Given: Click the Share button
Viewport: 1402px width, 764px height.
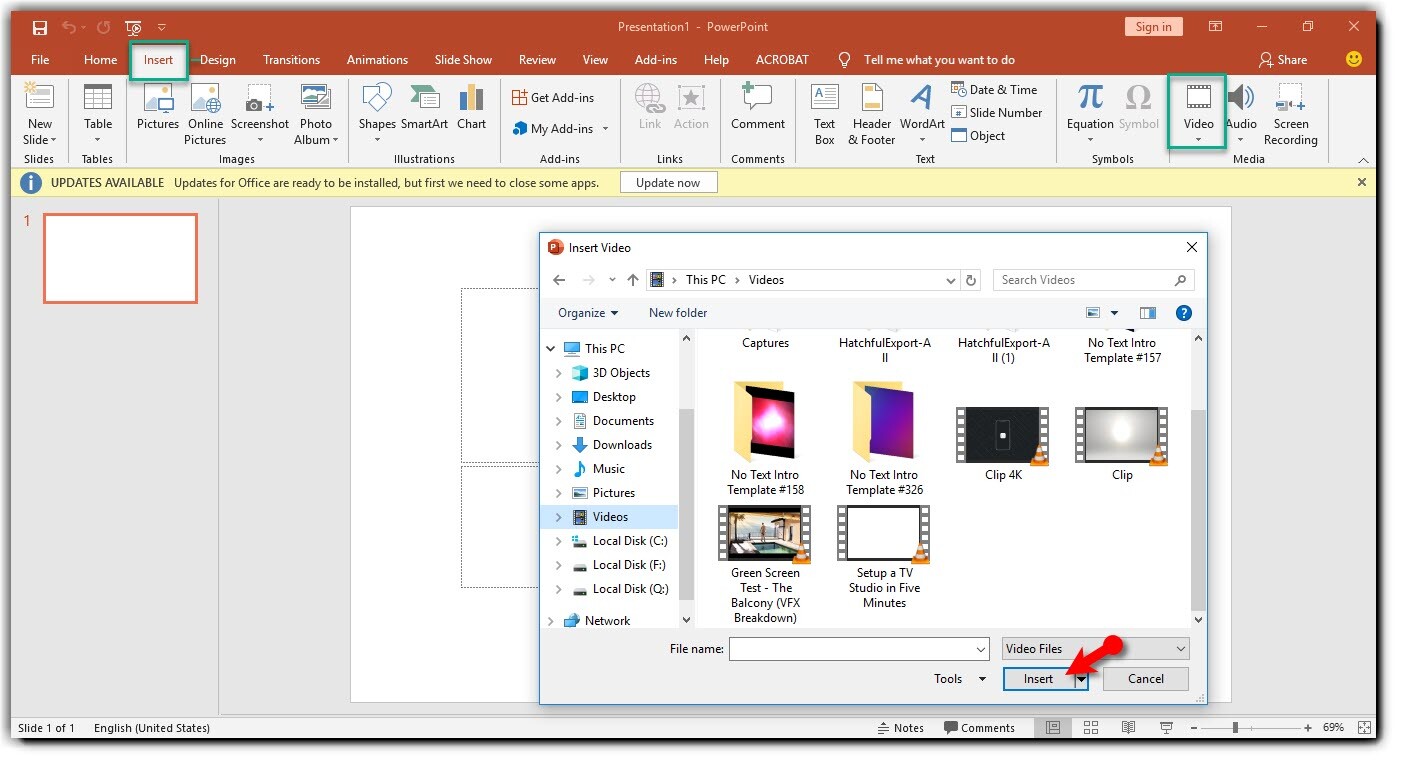Looking at the screenshot, I should coord(1283,59).
